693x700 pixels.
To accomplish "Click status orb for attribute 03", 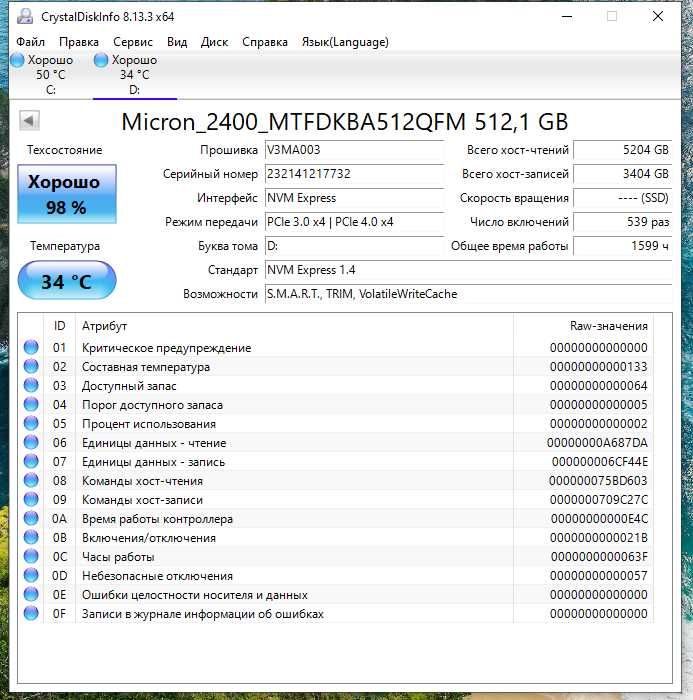I will pos(31,385).
